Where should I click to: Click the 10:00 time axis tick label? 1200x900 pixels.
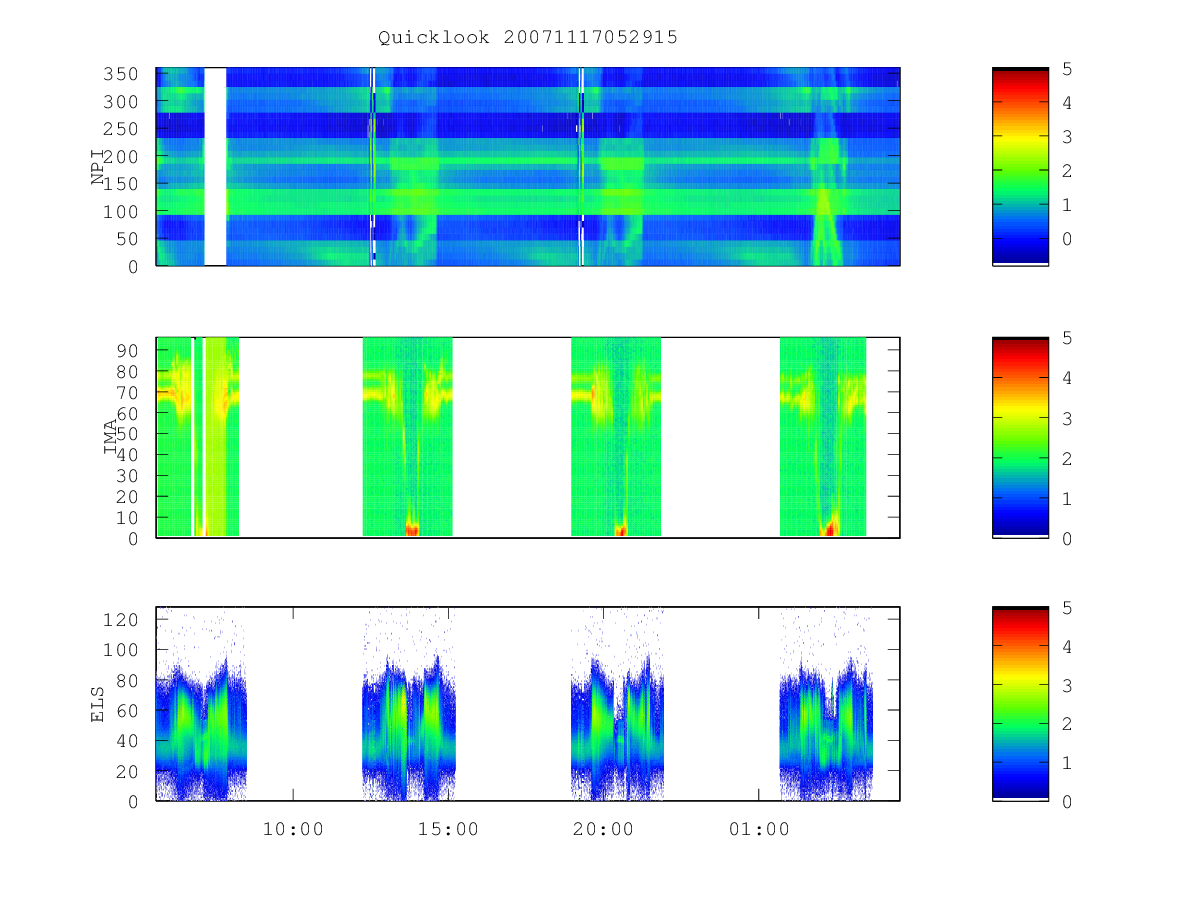click(x=293, y=829)
